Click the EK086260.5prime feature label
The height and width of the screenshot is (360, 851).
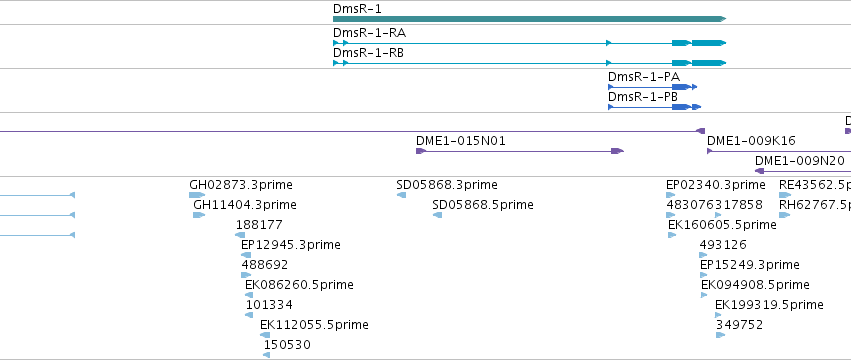click(299, 285)
